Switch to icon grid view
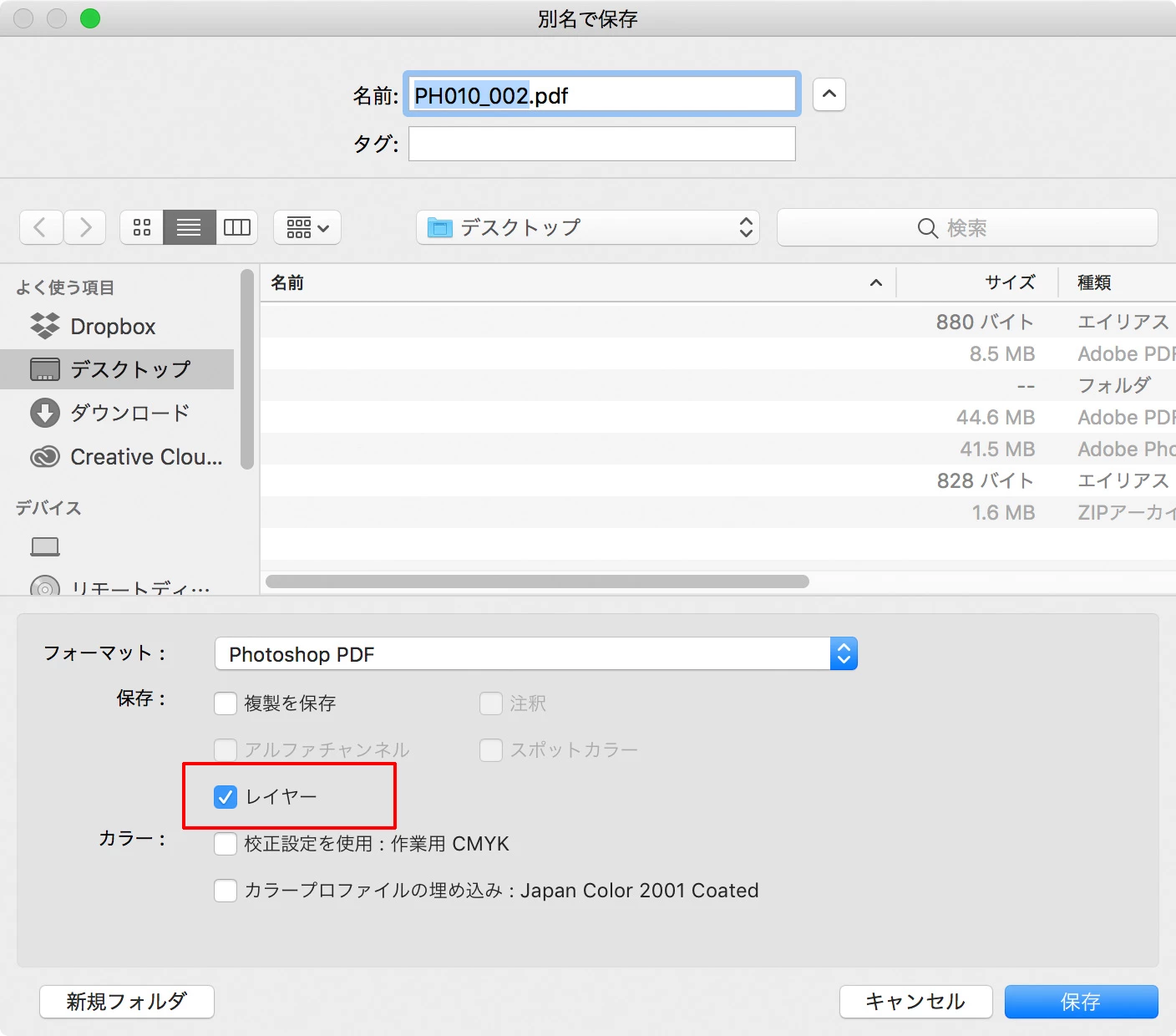 click(x=142, y=227)
